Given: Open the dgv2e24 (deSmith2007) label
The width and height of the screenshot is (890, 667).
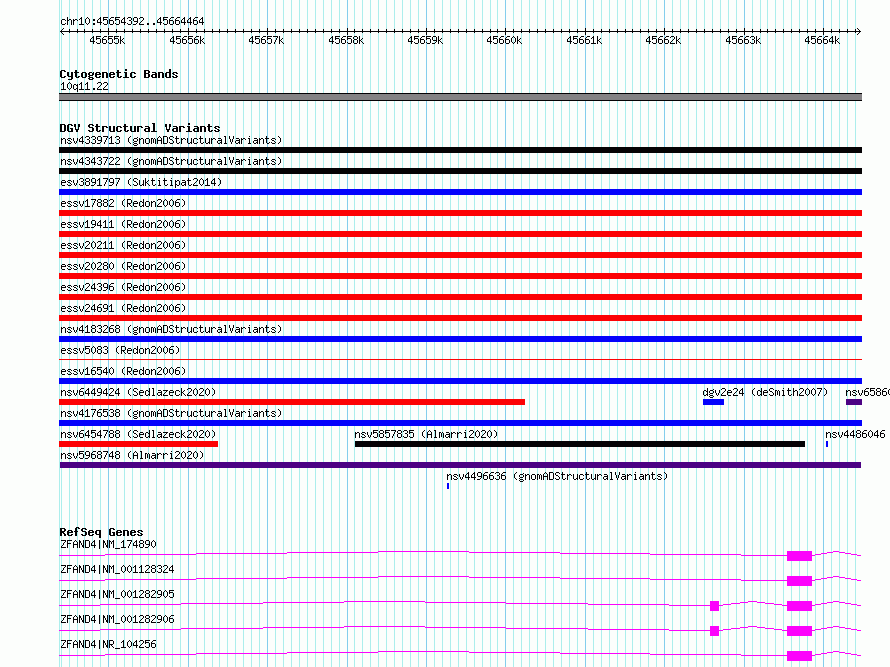Looking at the screenshot, I should coord(765,392).
